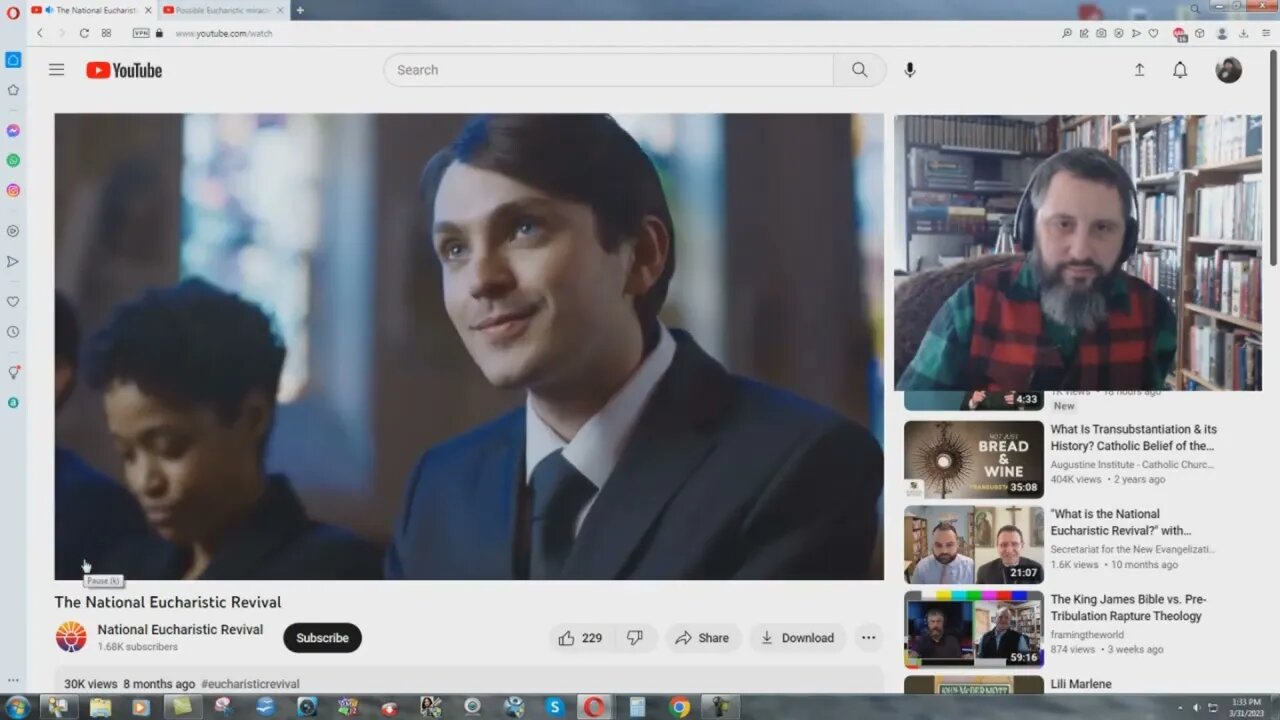The height and width of the screenshot is (720, 1280).
Task: Open the notifications bell
Action: 1180,70
